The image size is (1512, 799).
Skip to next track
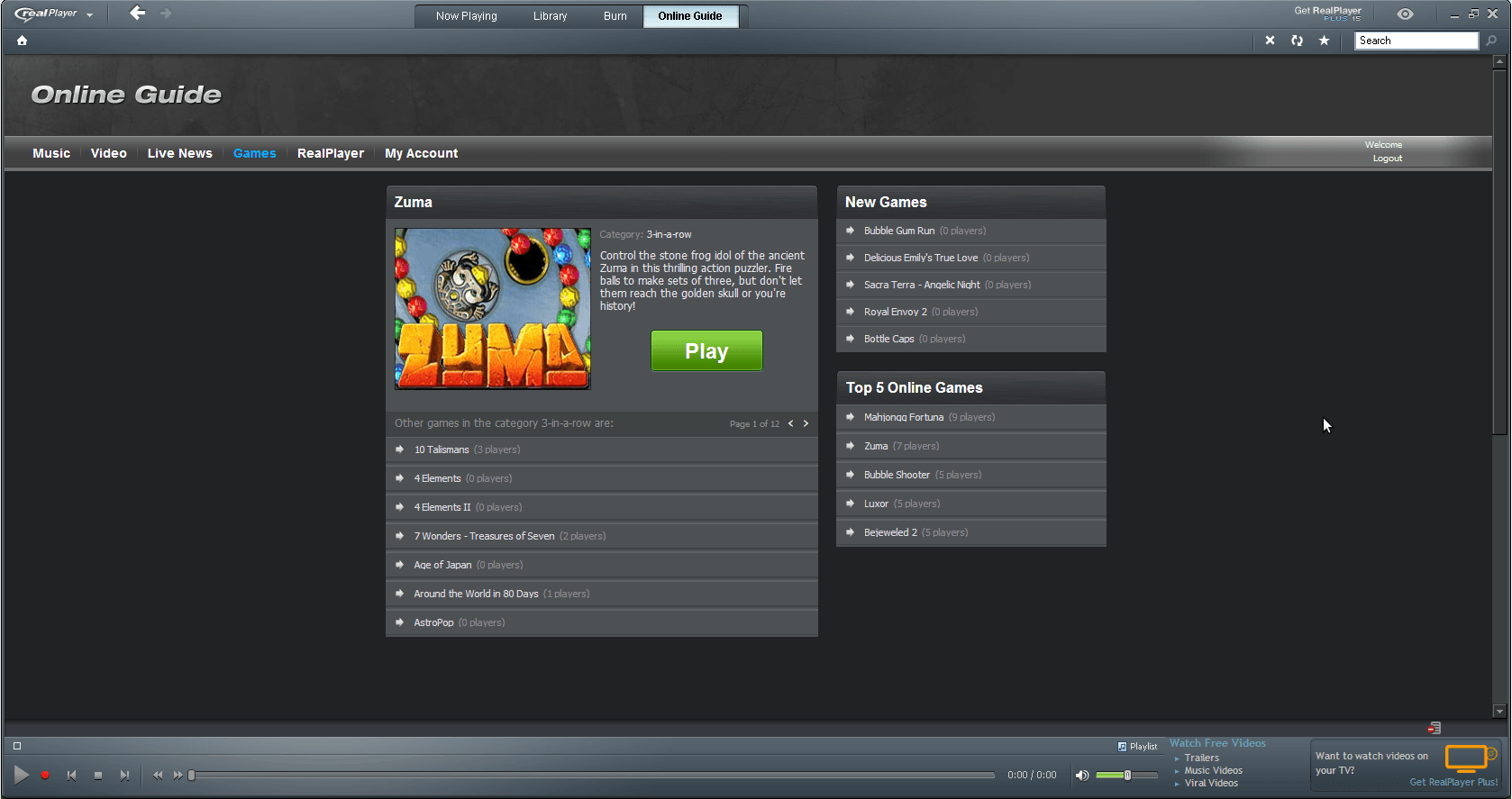(x=124, y=775)
